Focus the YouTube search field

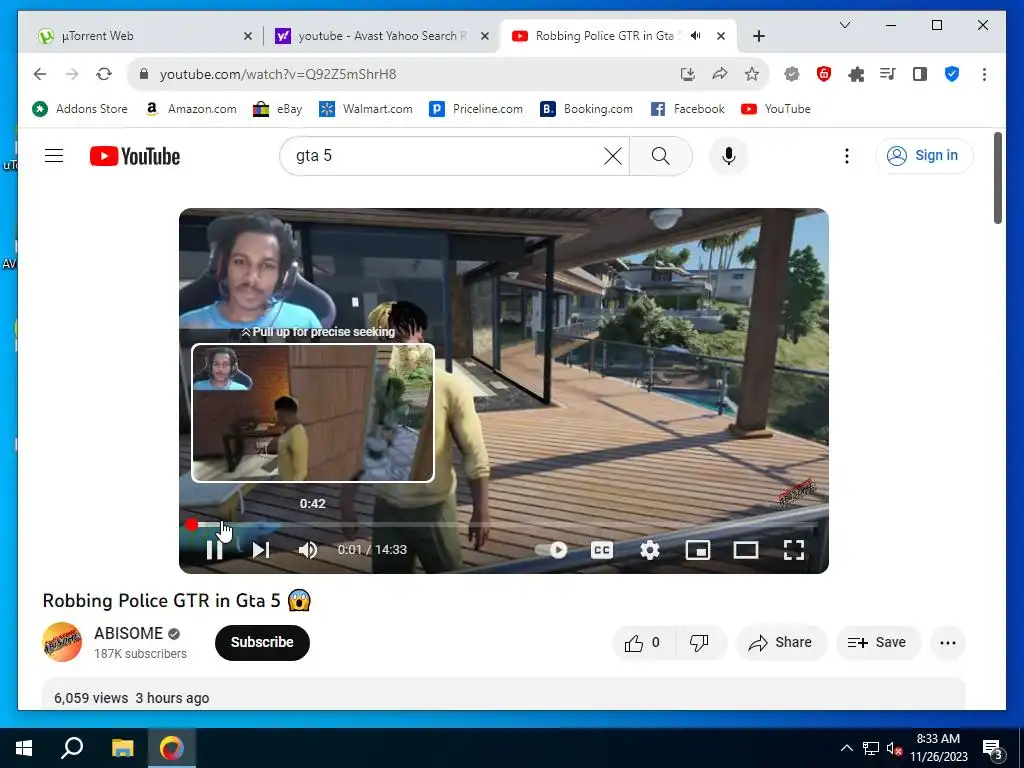click(x=444, y=156)
